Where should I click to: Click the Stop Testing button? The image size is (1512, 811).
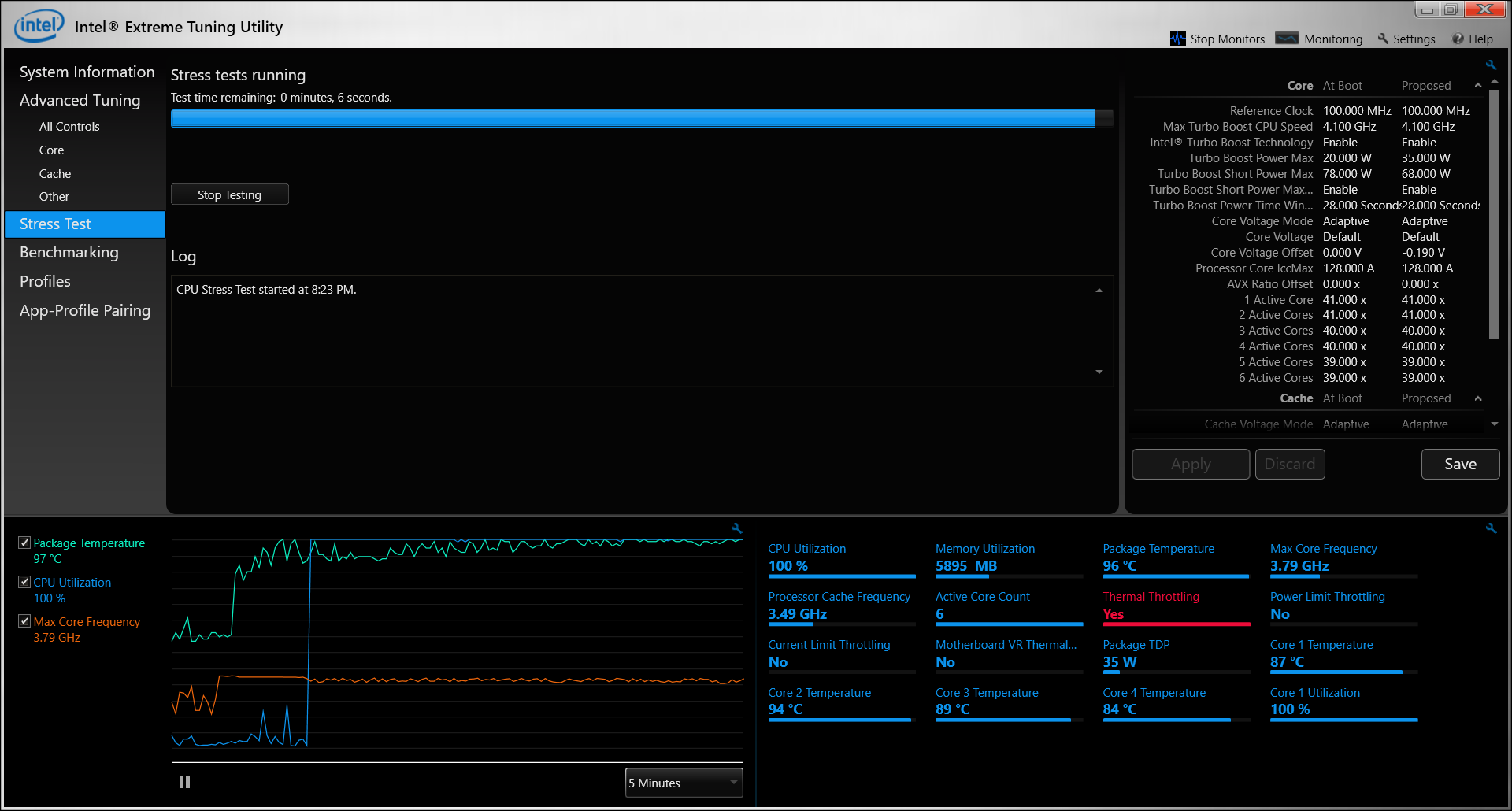tap(229, 194)
